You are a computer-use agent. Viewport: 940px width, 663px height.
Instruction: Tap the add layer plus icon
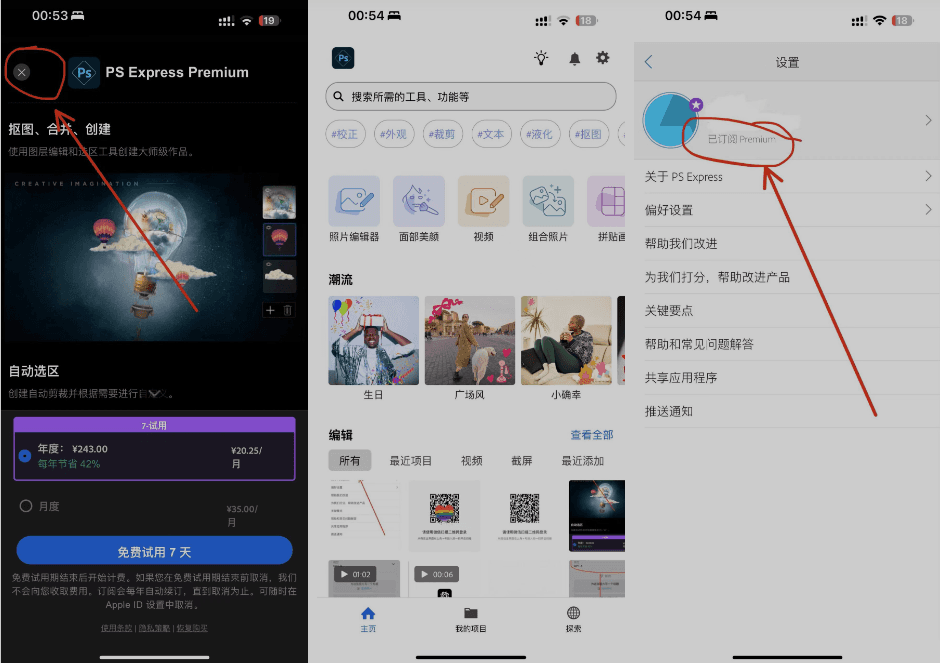(270, 310)
